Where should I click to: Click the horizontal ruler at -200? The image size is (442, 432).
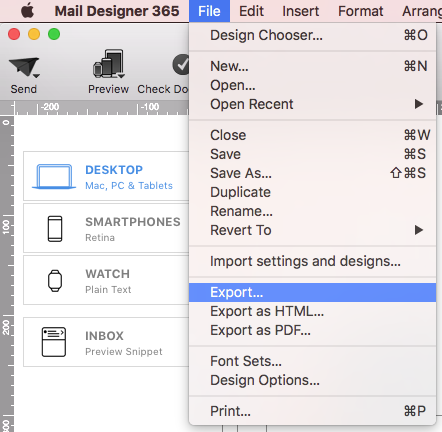(x=50, y=107)
